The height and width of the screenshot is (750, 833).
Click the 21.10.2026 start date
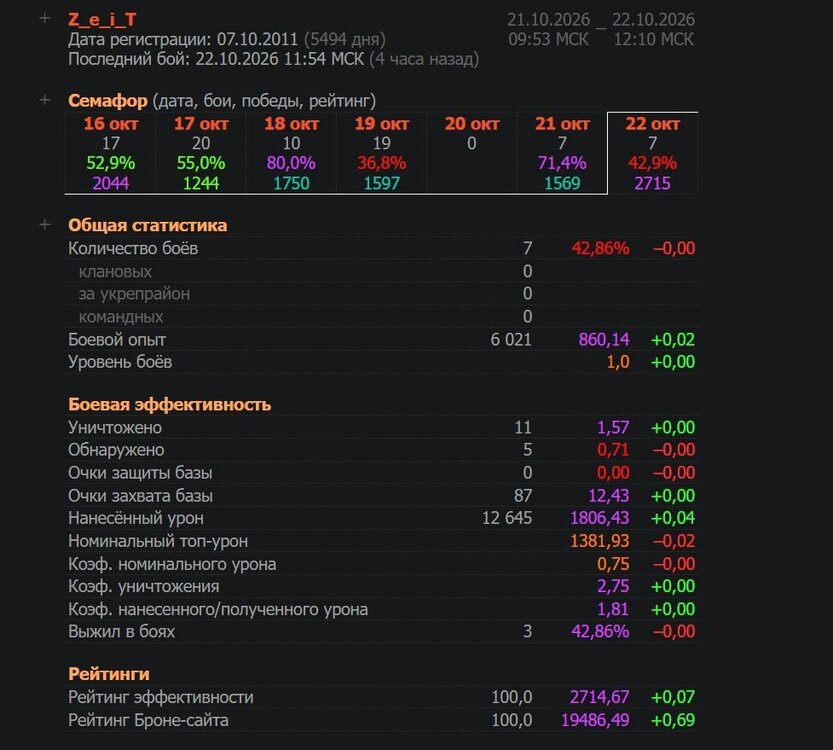[549, 20]
